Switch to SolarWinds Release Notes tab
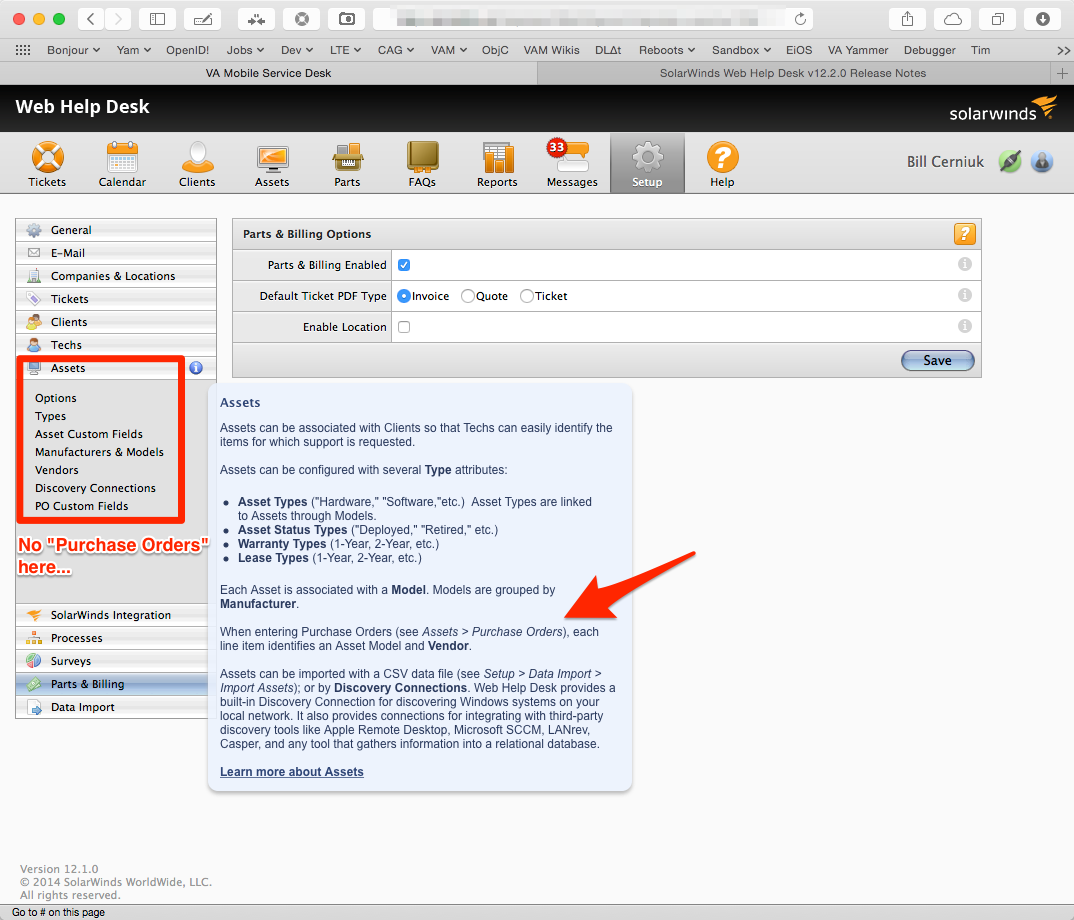The width and height of the screenshot is (1074, 920). 793,73
